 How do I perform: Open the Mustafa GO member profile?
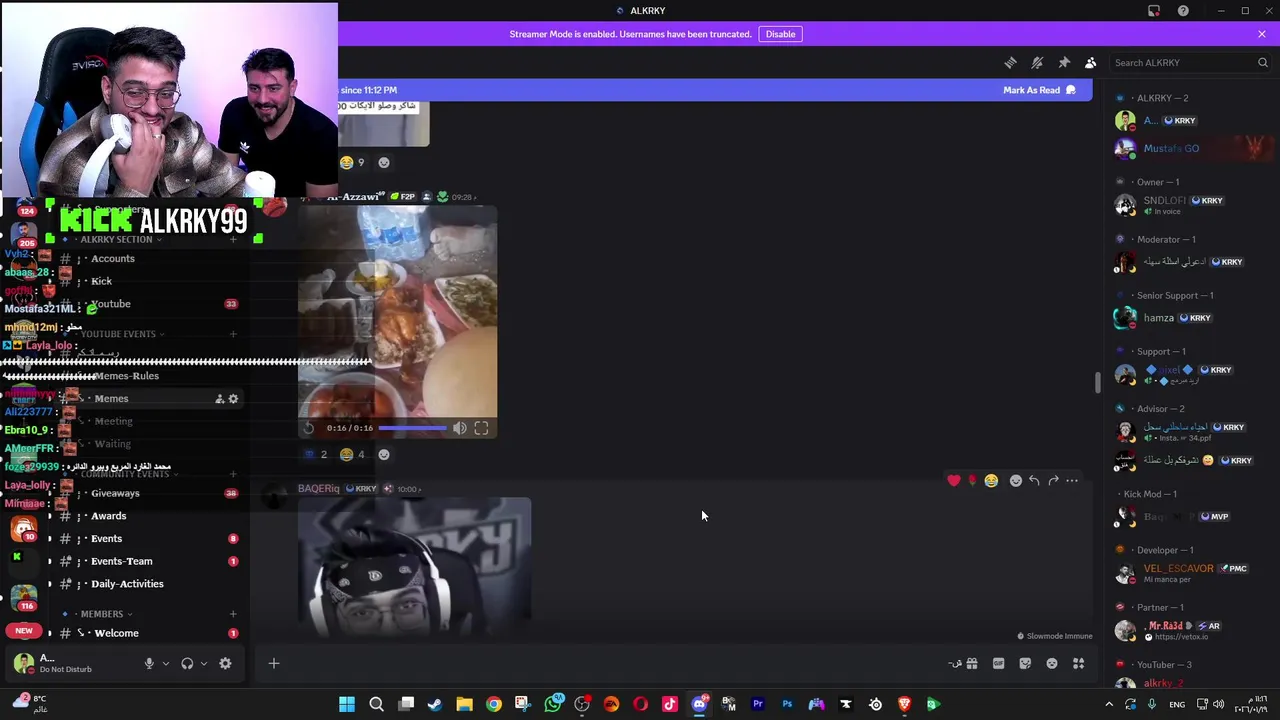1190,149
